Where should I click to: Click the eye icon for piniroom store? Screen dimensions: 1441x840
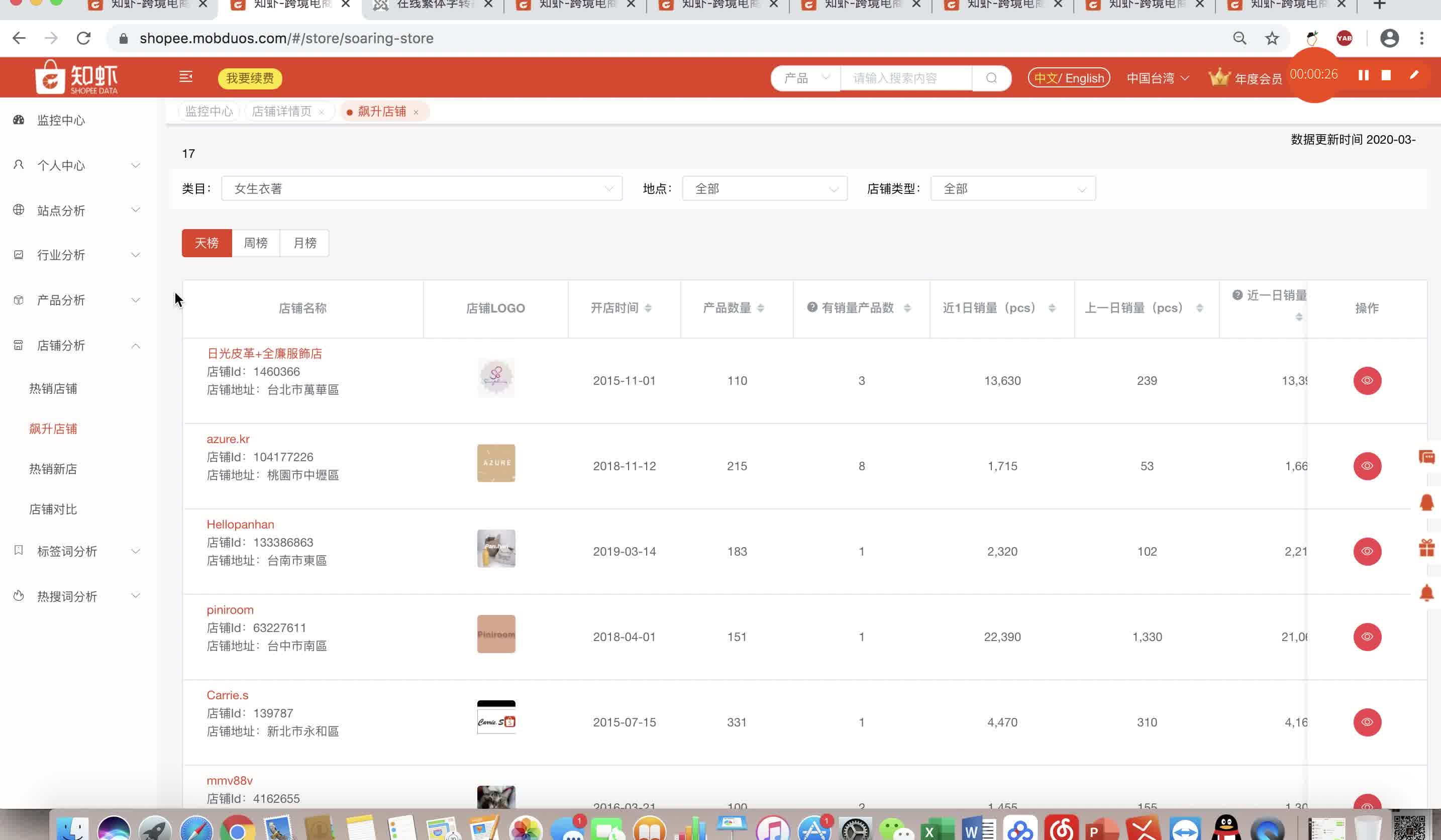click(x=1366, y=636)
